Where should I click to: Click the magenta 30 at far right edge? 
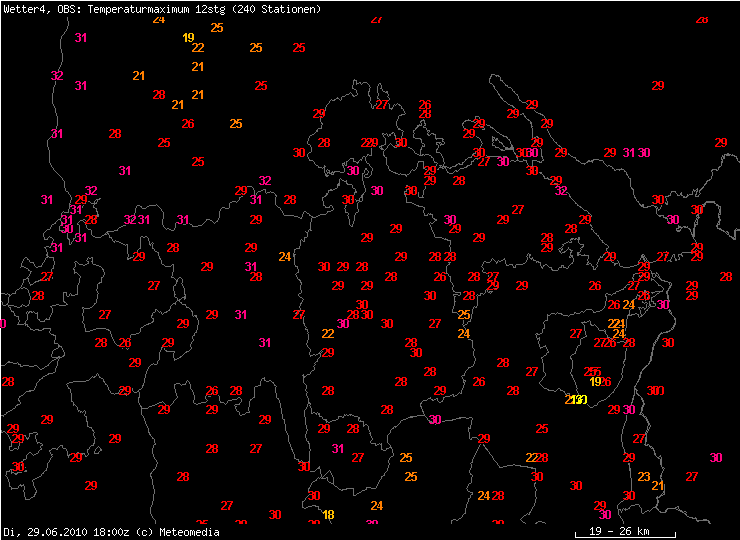click(715, 457)
